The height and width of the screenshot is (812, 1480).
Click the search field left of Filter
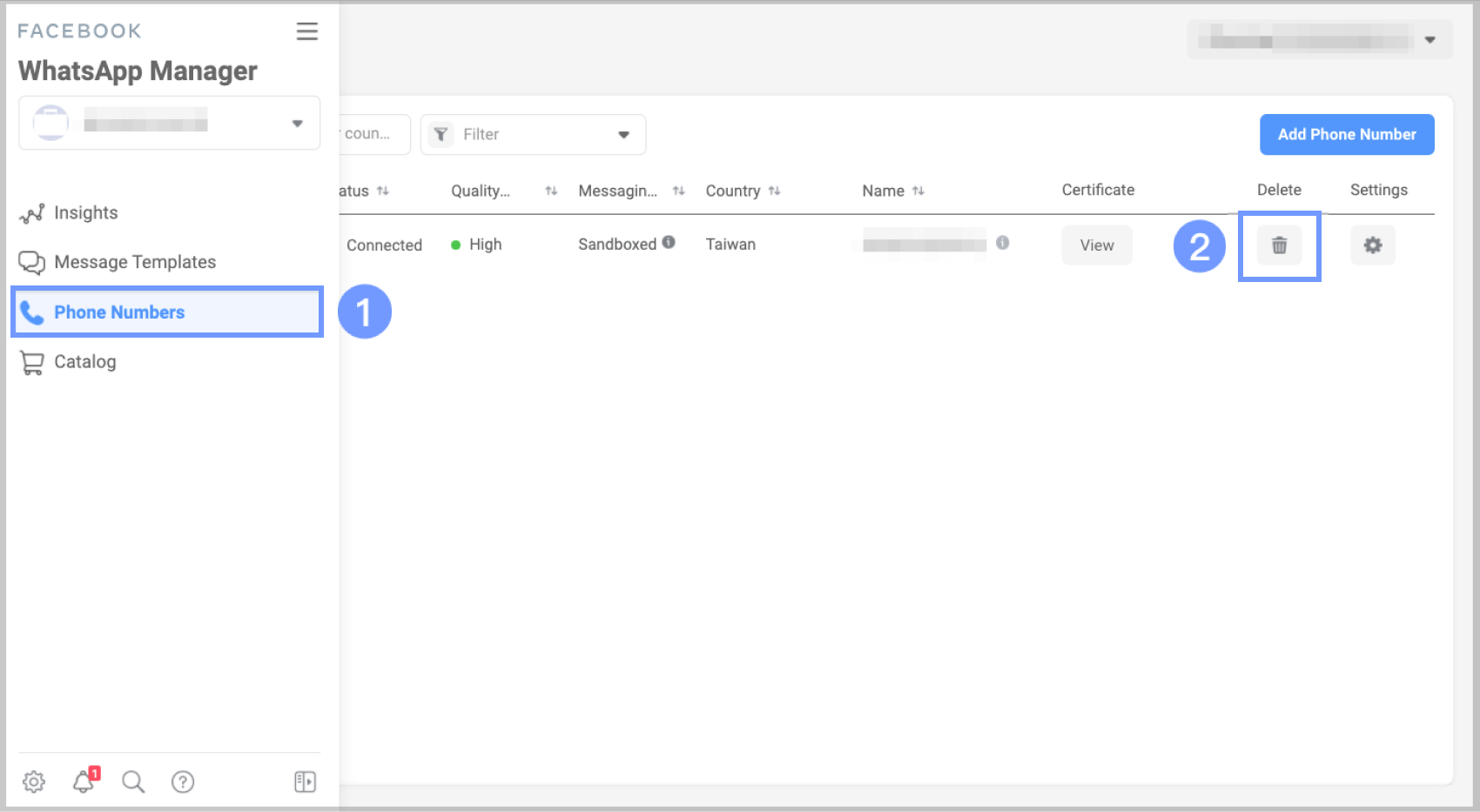coord(374,135)
